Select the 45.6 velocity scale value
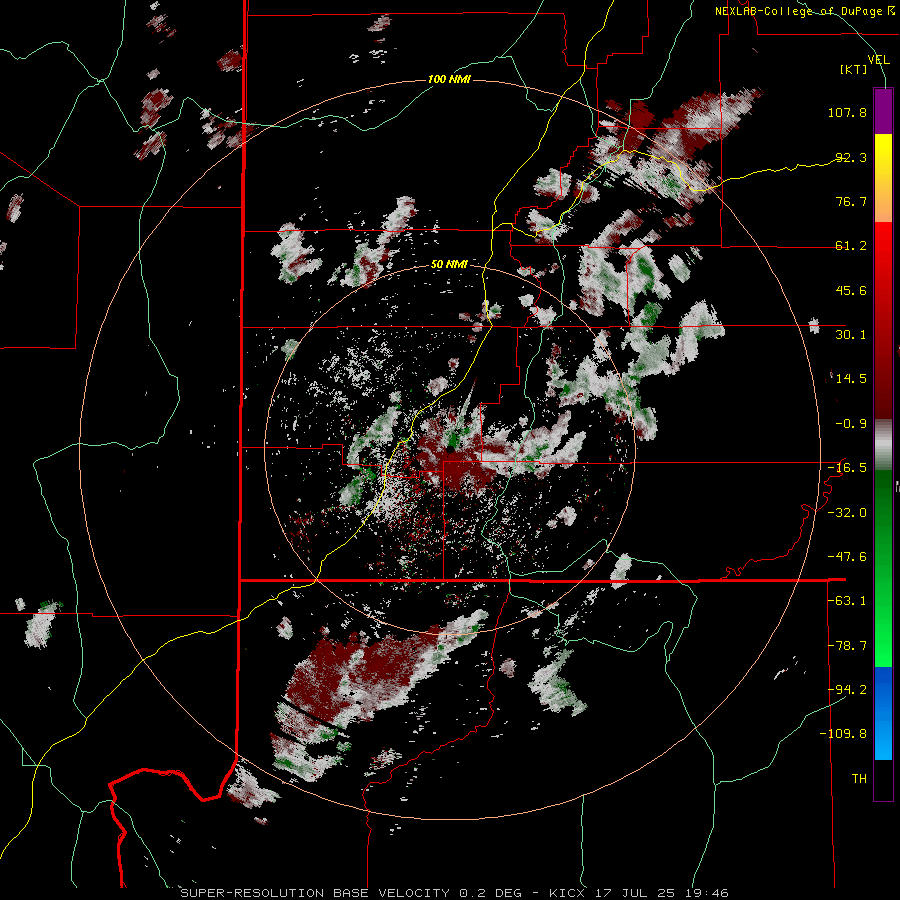Viewport: 900px width, 900px height. pyautogui.click(x=851, y=290)
